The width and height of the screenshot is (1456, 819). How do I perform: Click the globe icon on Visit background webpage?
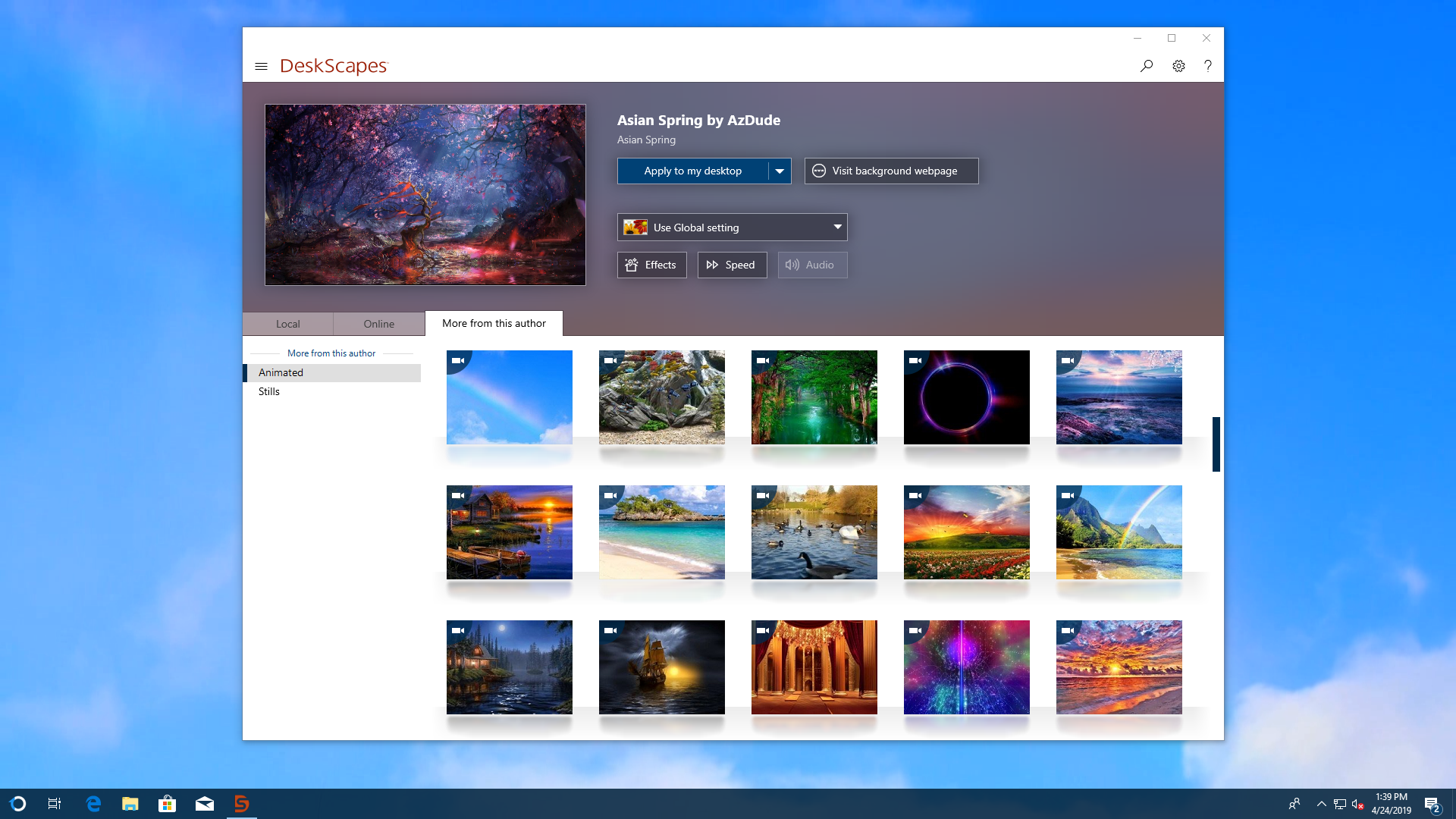819,171
